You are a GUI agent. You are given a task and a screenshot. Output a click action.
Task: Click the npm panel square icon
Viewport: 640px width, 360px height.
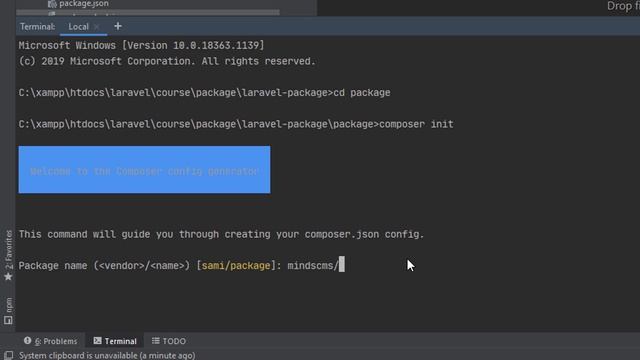[x=8, y=320]
